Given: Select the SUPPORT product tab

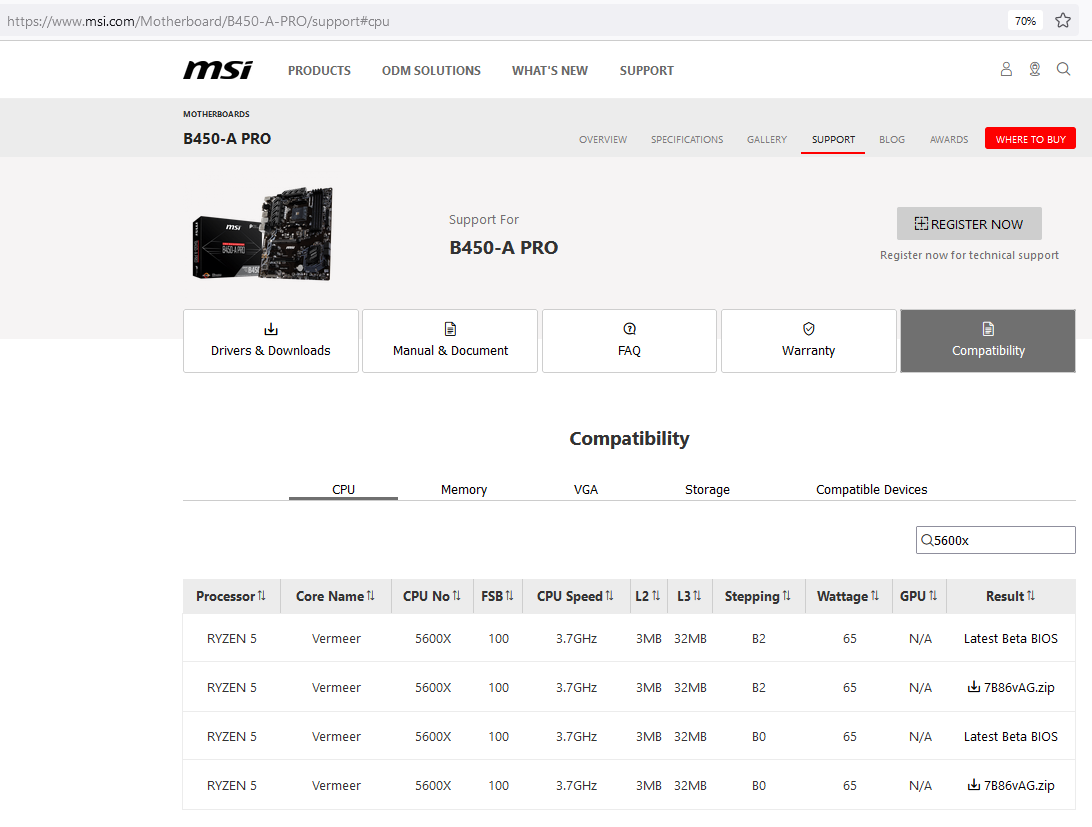Looking at the screenshot, I should coord(833,139).
